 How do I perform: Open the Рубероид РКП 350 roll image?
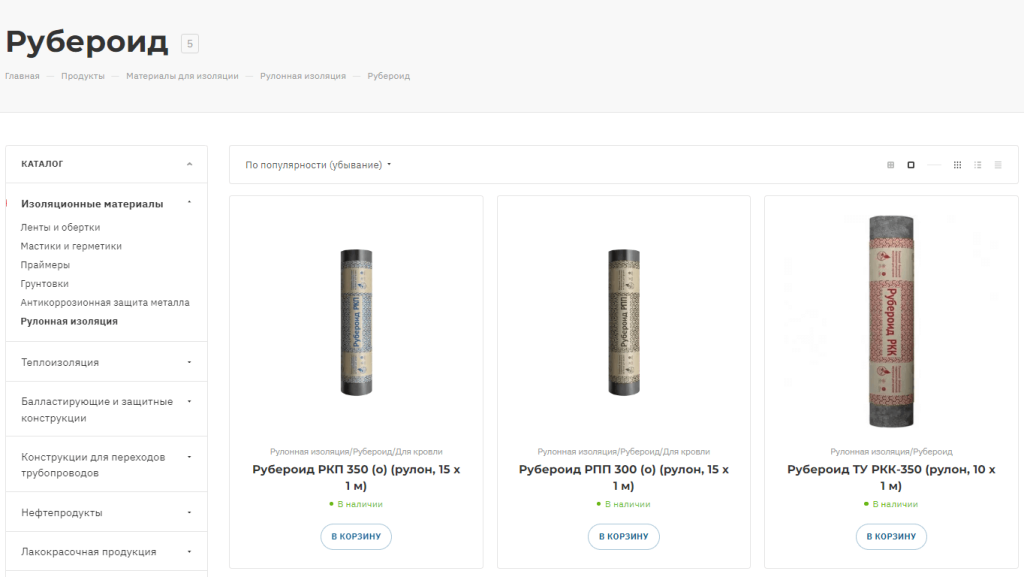[x=356, y=321]
